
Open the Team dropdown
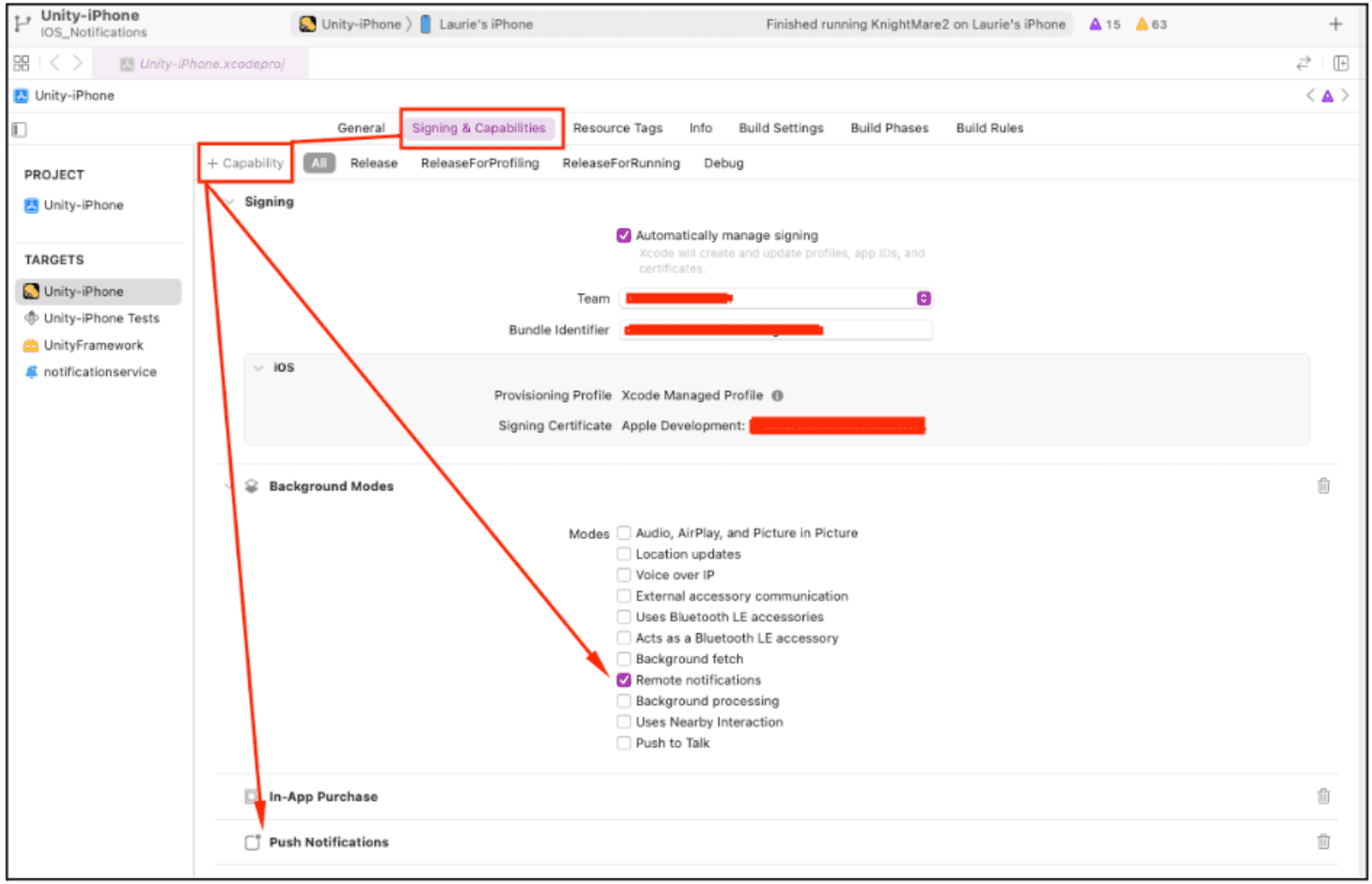pos(923,299)
